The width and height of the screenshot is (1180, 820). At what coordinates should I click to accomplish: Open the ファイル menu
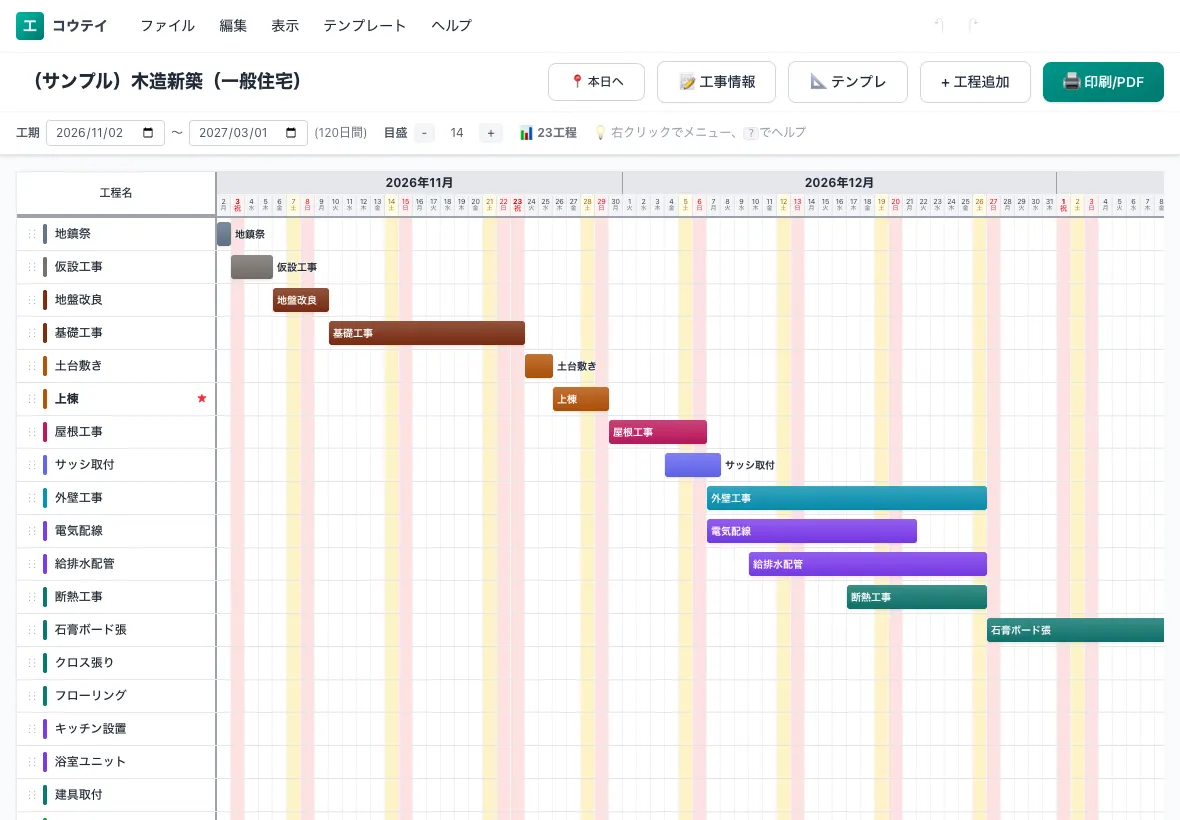(x=168, y=26)
